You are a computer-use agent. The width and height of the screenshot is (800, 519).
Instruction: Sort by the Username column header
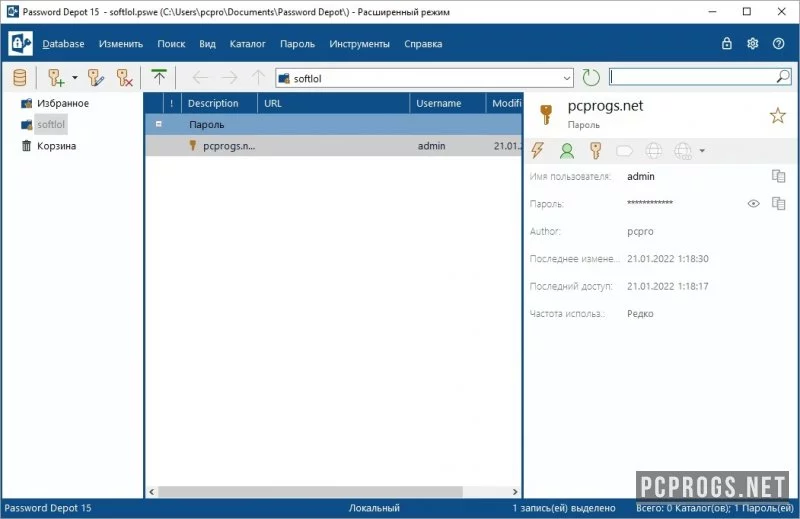[x=448, y=103]
